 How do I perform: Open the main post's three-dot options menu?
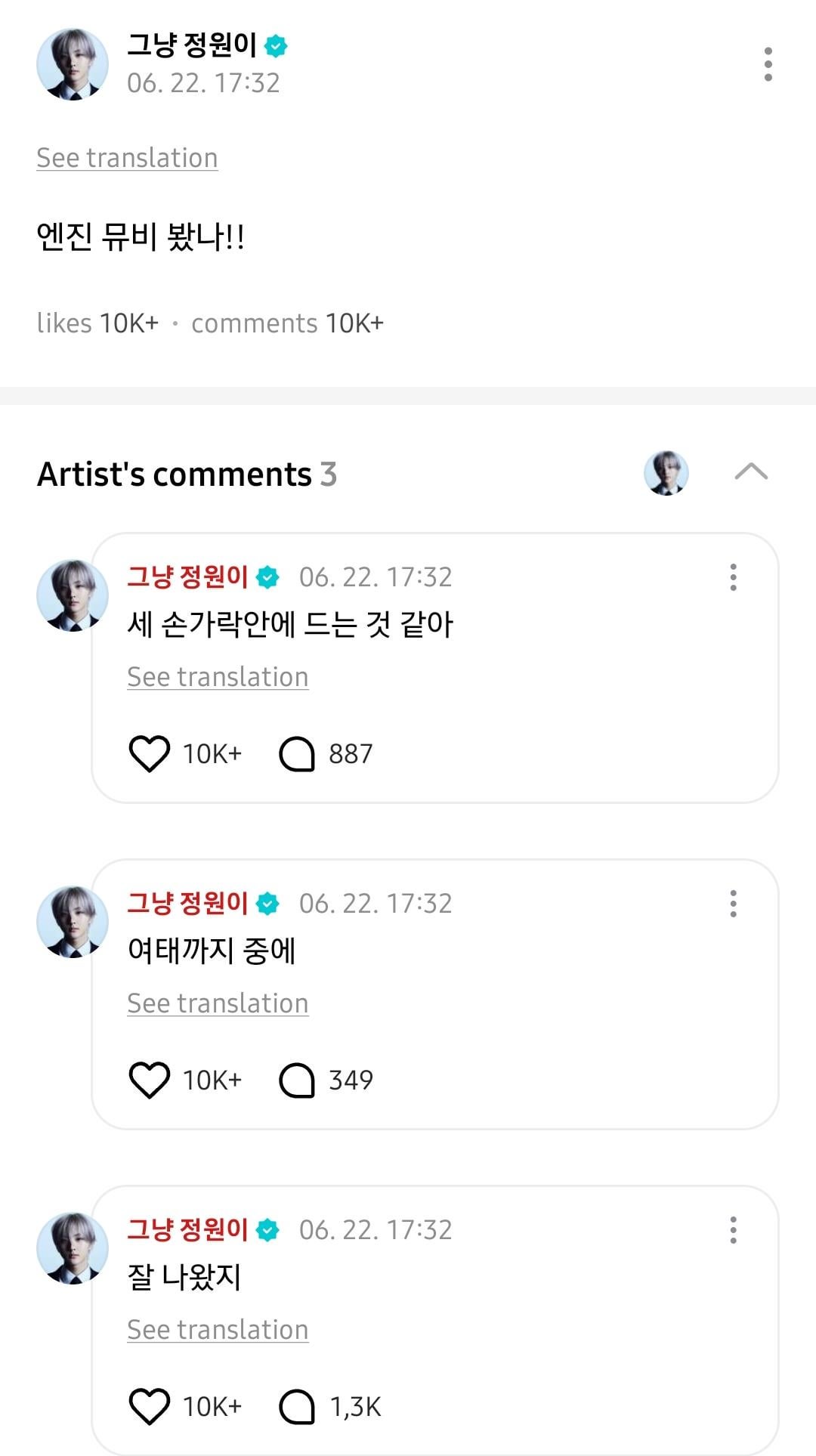click(x=768, y=64)
